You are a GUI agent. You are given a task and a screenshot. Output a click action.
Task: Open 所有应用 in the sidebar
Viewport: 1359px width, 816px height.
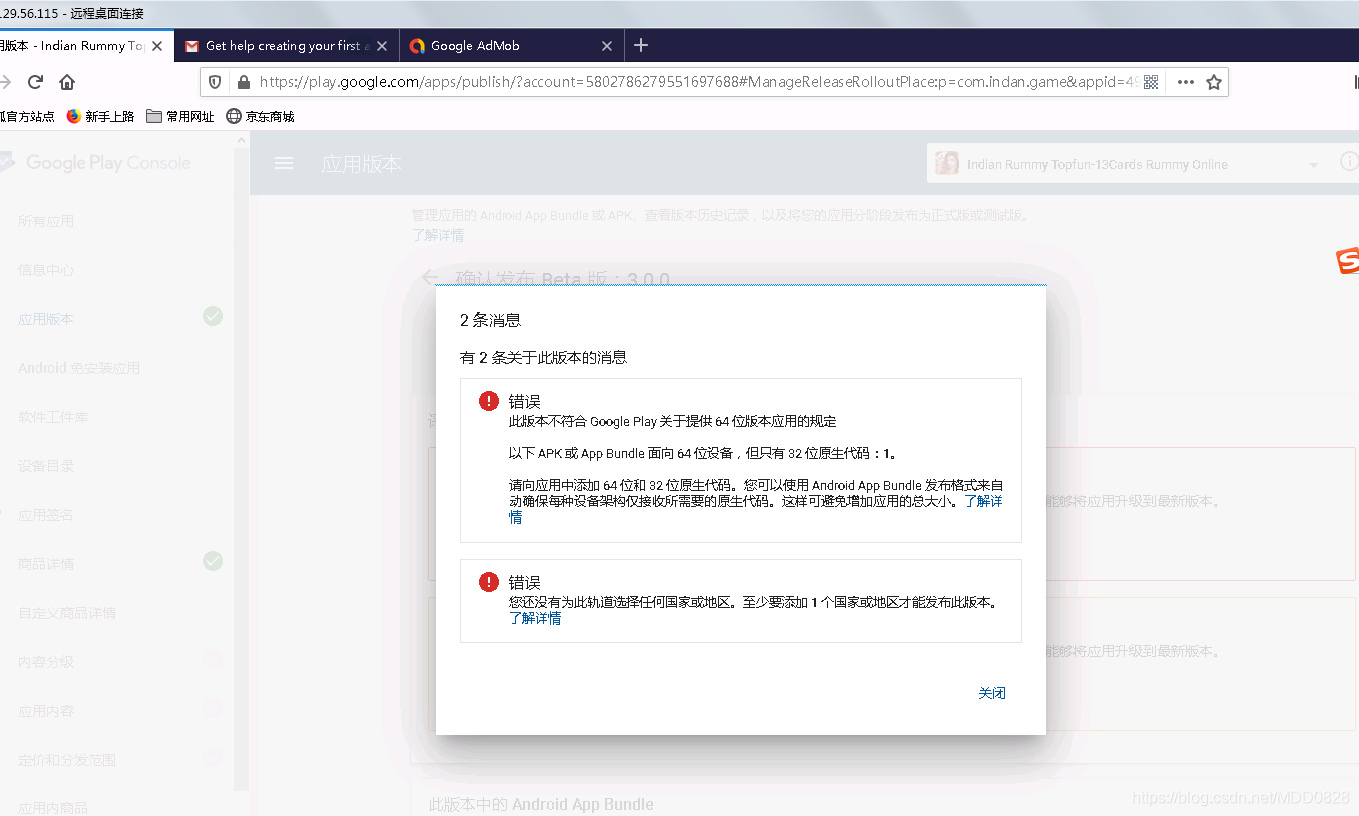pos(46,221)
